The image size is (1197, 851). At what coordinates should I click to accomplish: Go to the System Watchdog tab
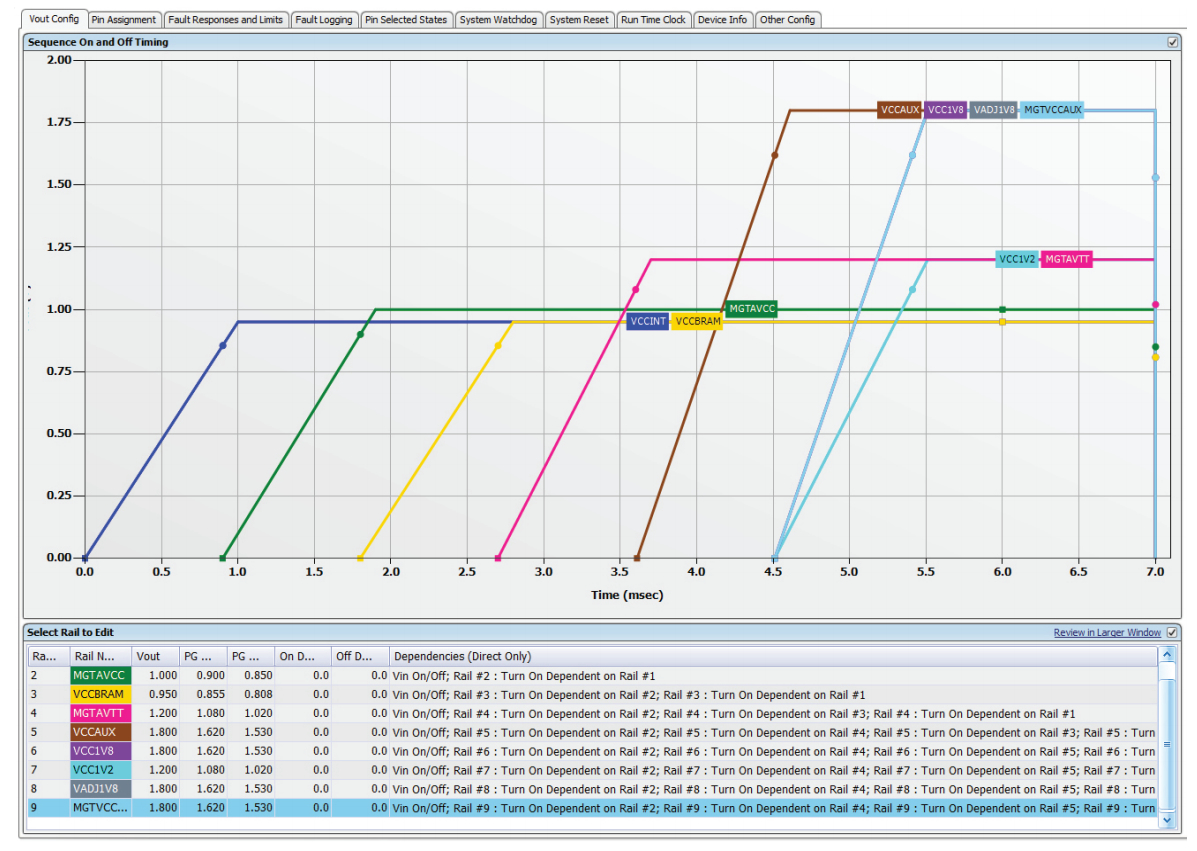[x=497, y=20]
